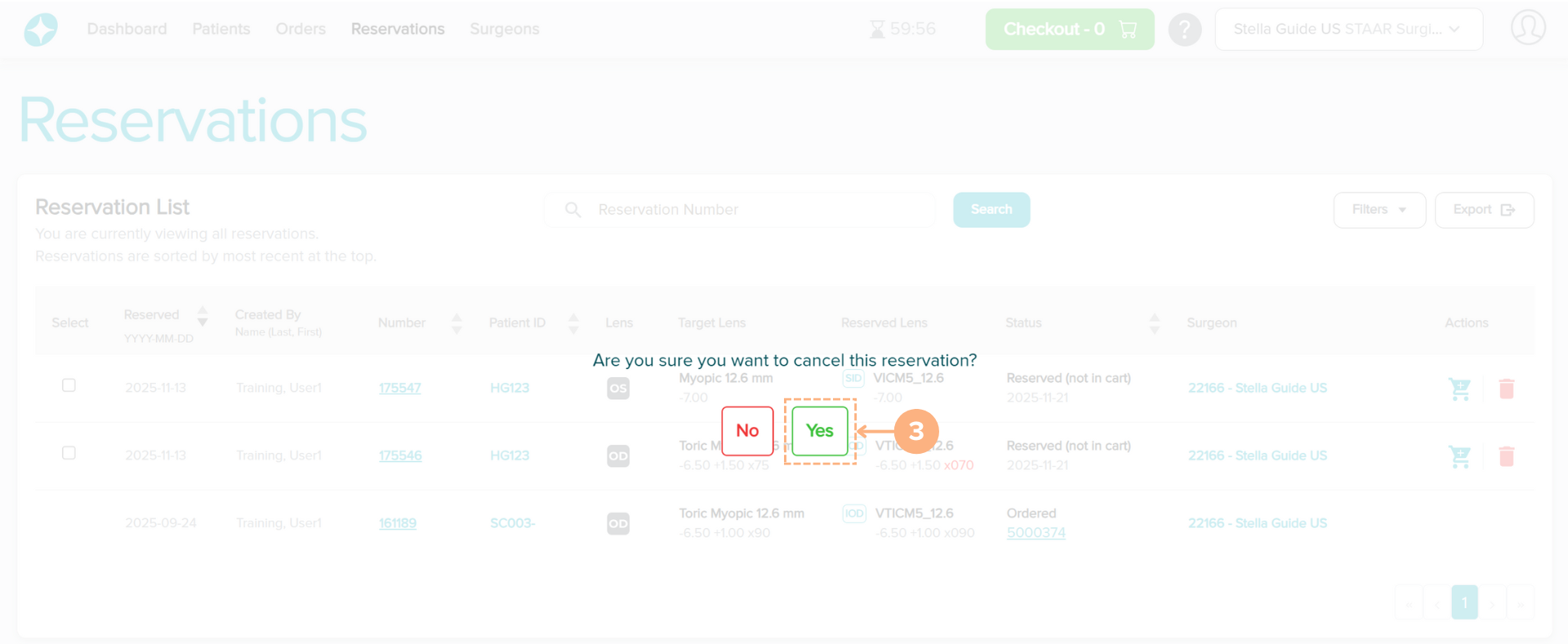The width and height of the screenshot is (1568, 644).
Task: Click the OS lens badge for reservation 175547
Action: (x=618, y=389)
